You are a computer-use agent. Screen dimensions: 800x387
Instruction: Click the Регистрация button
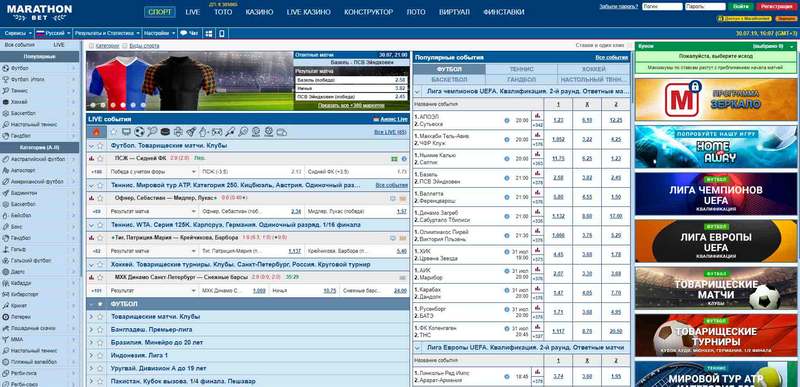pos(777,7)
